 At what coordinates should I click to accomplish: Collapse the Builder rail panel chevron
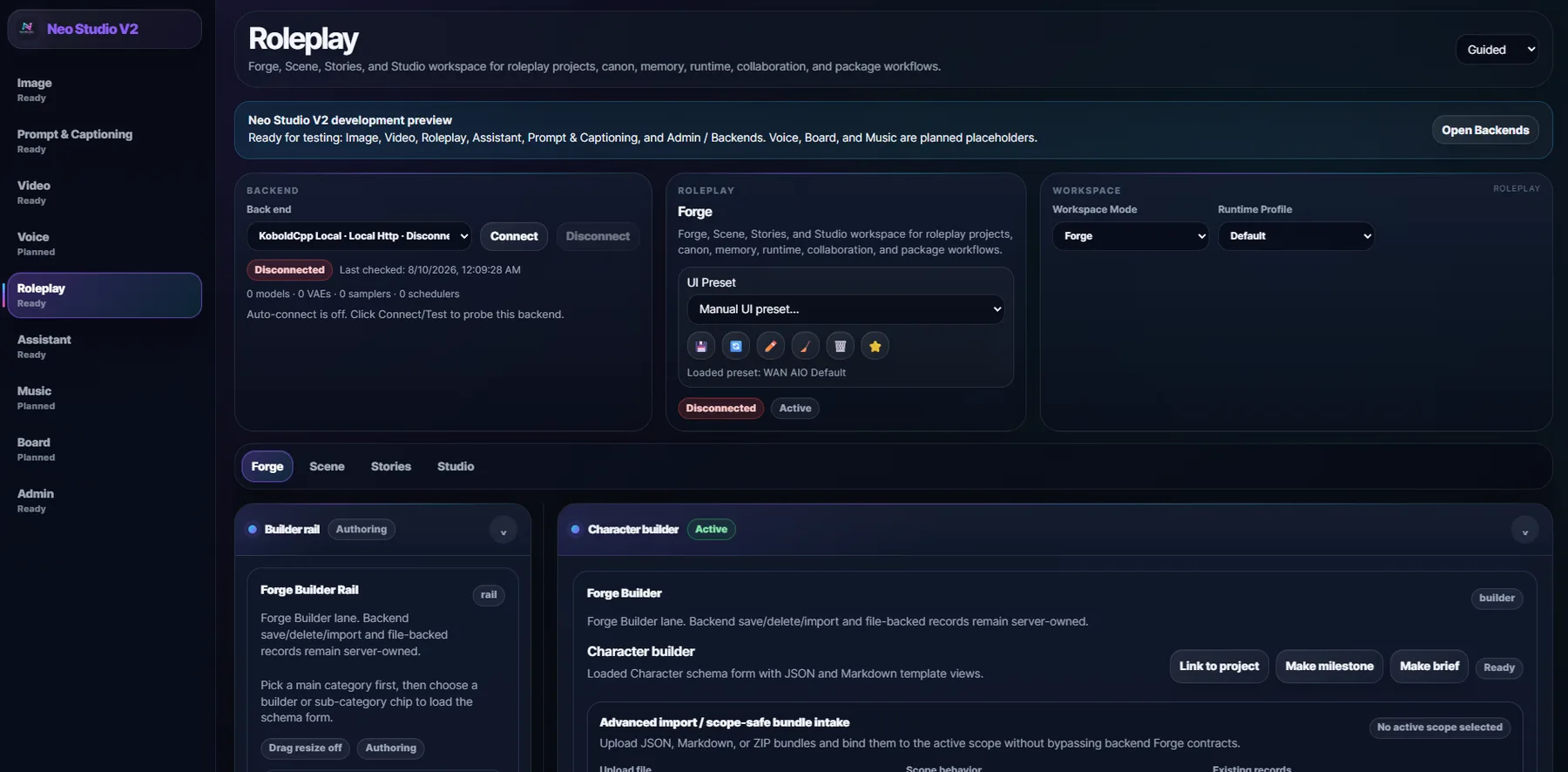coord(503,531)
